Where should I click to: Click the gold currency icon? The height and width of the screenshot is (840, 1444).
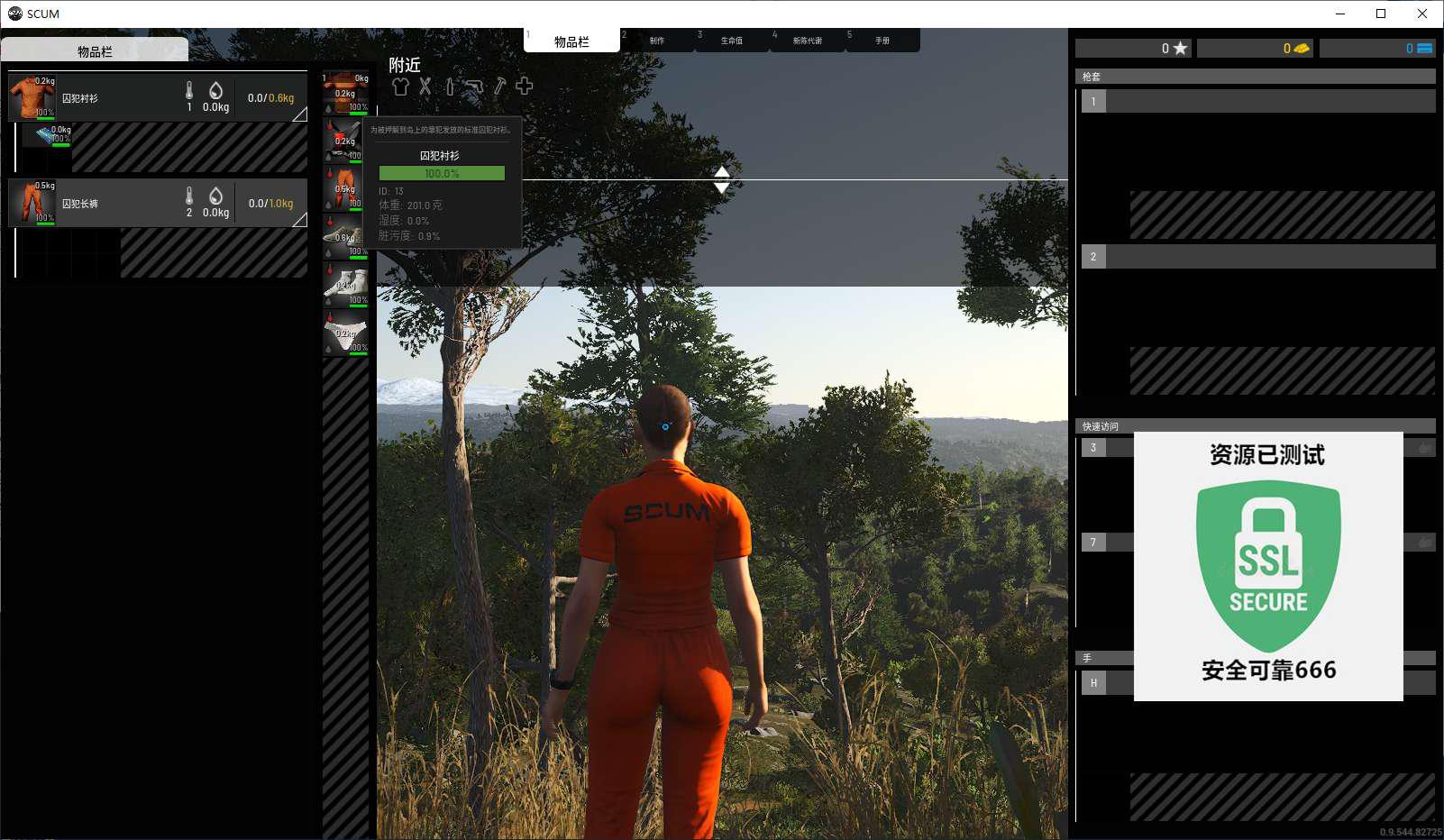(x=1302, y=48)
